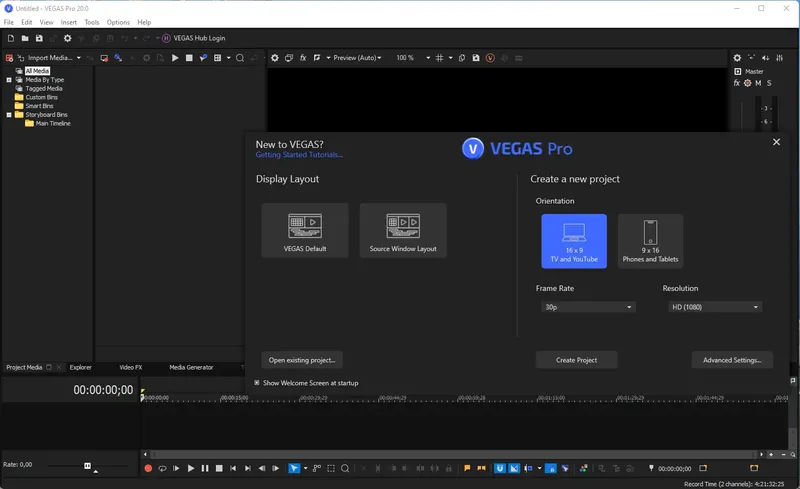Solo the Master bus
800x489 pixels.
(x=769, y=83)
